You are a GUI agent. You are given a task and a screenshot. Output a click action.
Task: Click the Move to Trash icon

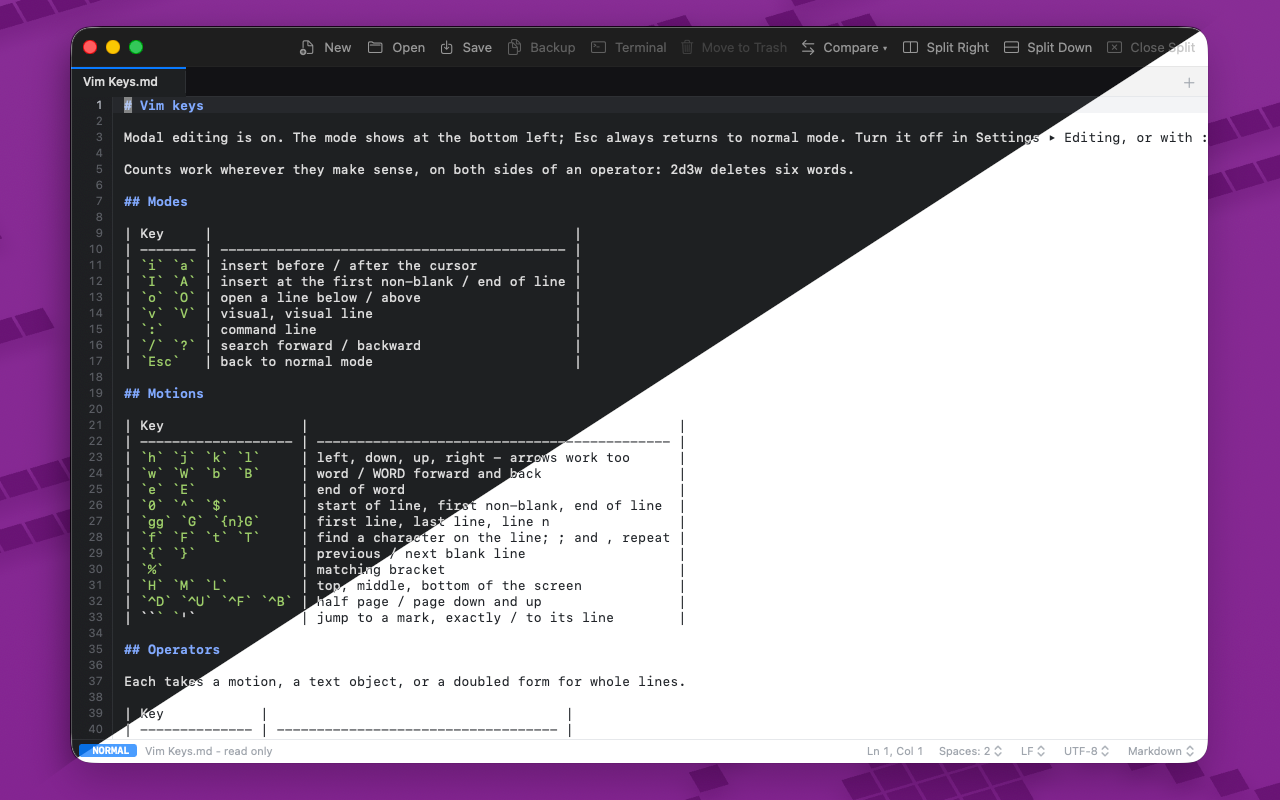pos(687,47)
